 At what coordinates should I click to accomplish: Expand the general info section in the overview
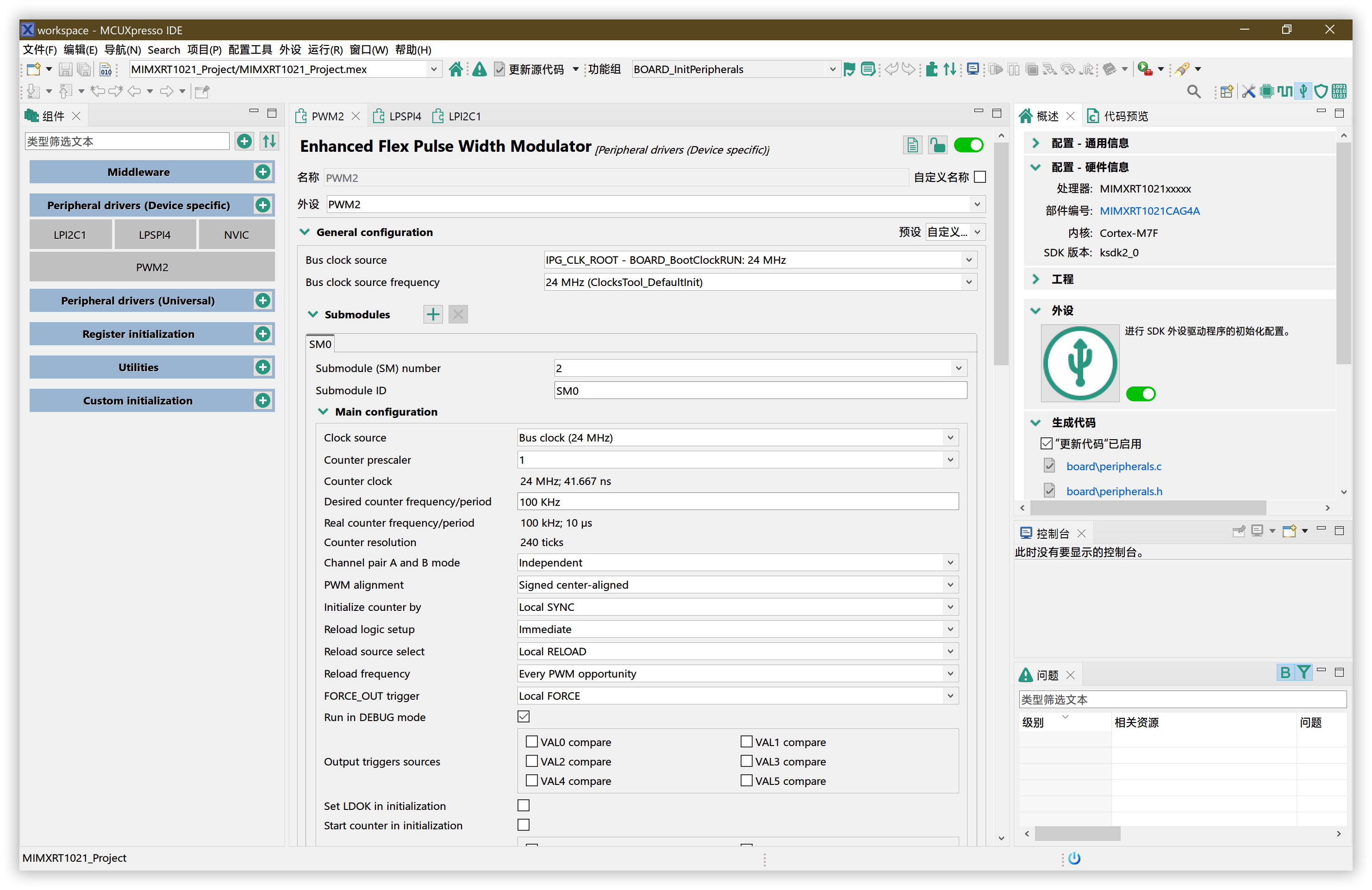point(1035,143)
